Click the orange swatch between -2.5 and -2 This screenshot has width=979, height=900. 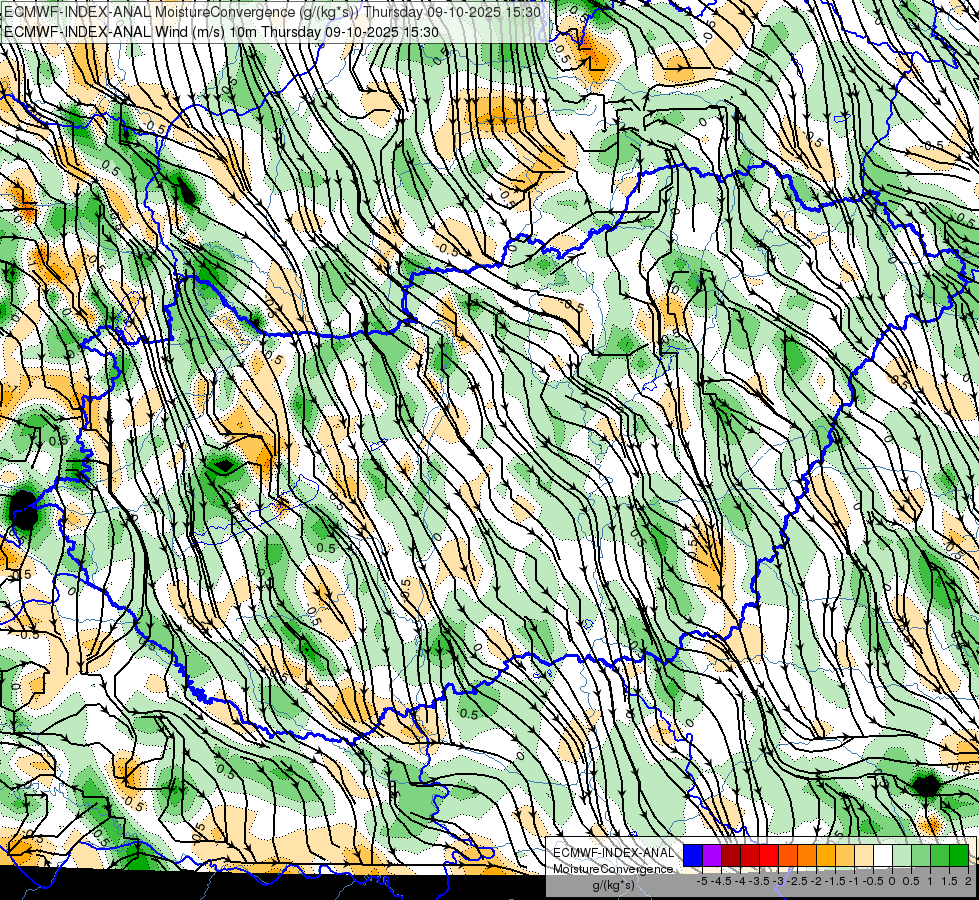807,855
